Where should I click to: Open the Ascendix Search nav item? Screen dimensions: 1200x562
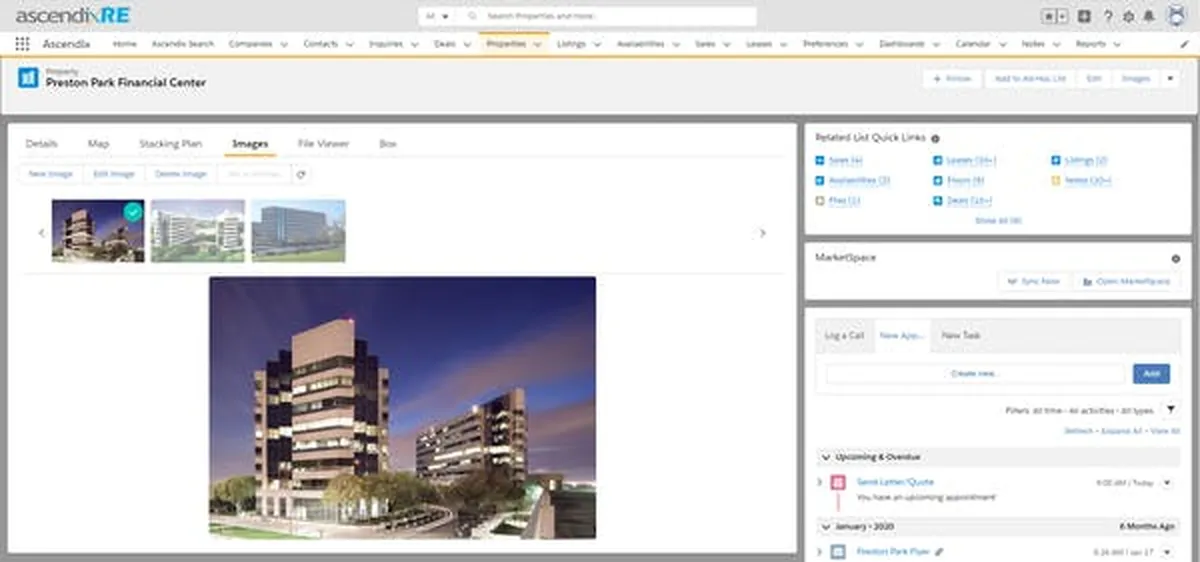(183, 44)
